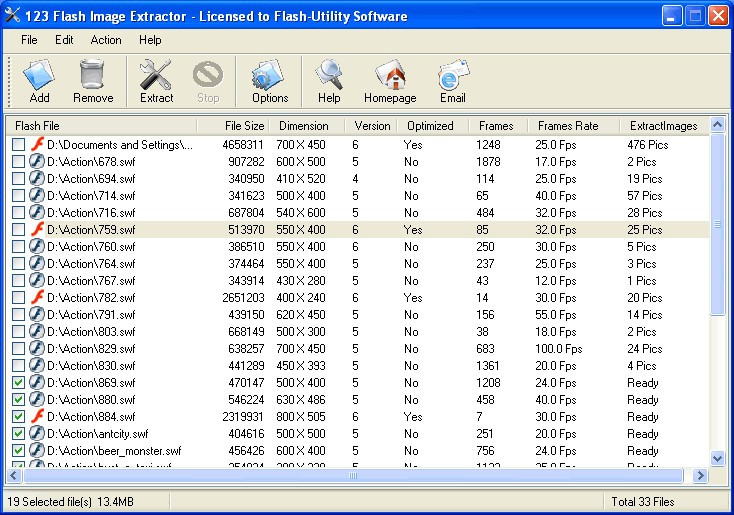Click dimension value 800 X 505
Image resolution: width=734 pixels, height=515 pixels.
(301, 417)
